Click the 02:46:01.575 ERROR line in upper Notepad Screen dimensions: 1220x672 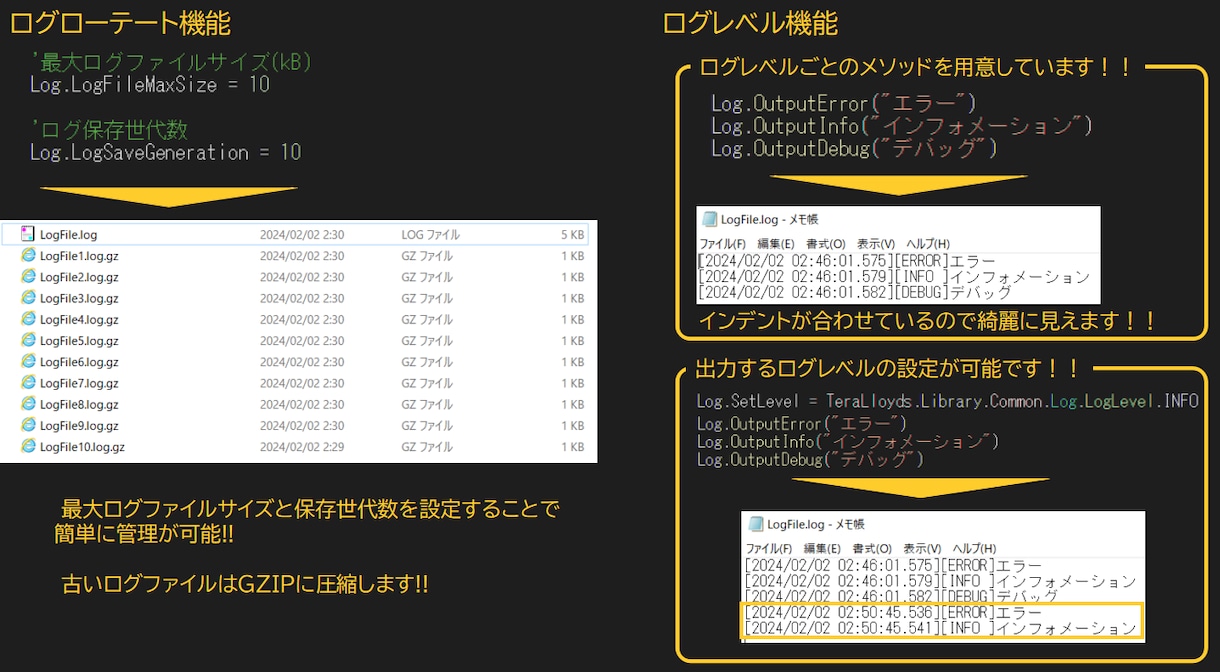[846, 262]
